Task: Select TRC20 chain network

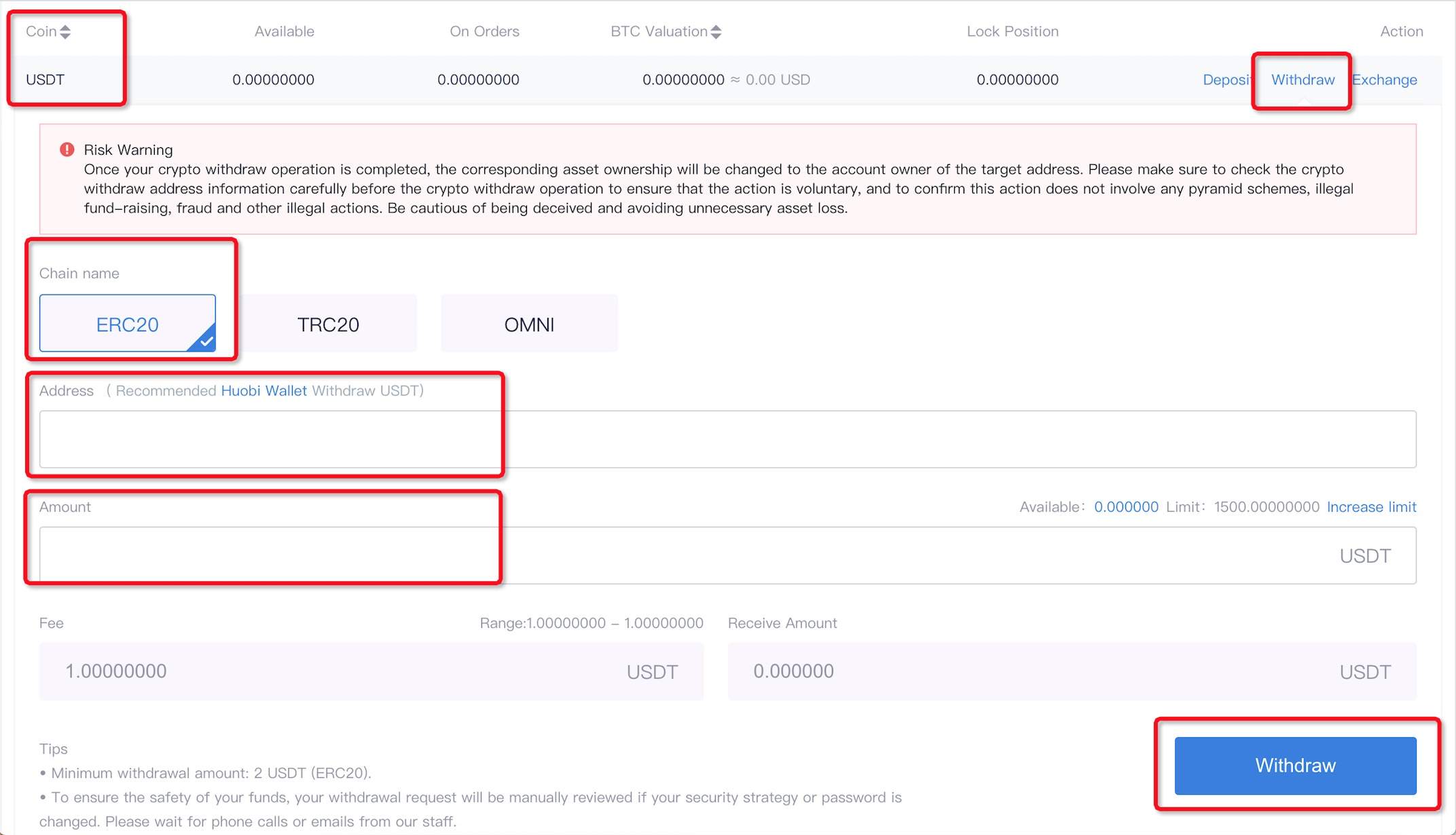Action: 328,323
